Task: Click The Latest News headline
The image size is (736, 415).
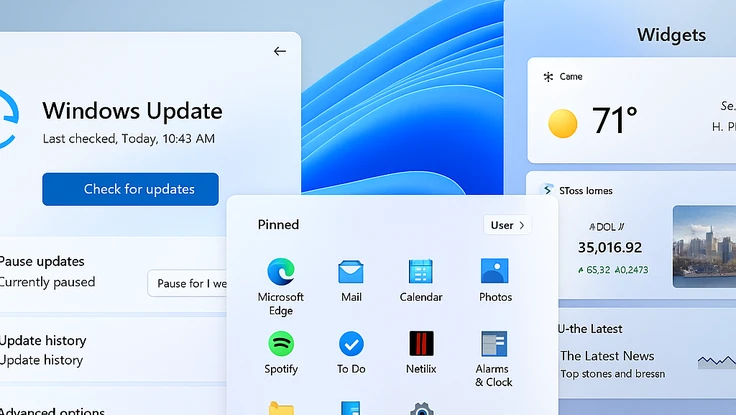Action: tap(607, 356)
